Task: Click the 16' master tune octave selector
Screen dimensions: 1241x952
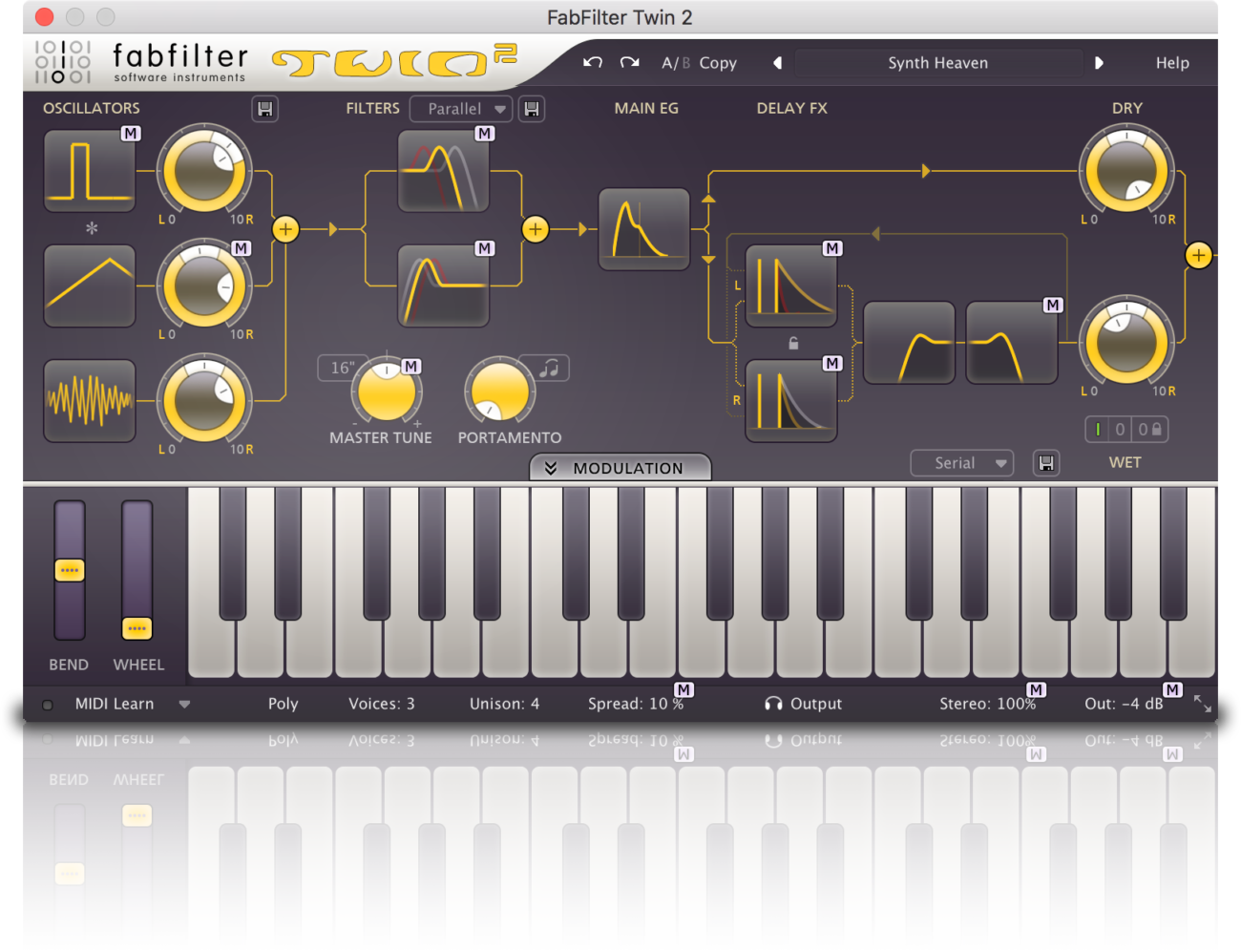Action: [x=343, y=368]
